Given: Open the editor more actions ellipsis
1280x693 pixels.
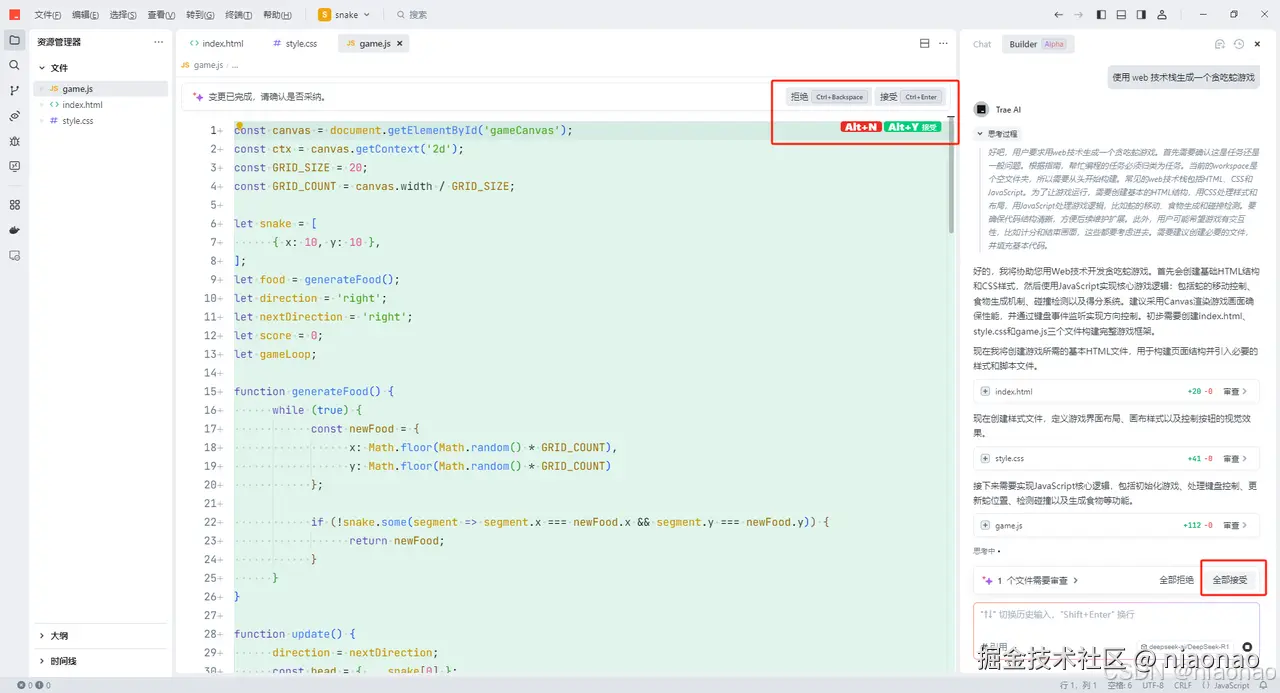Looking at the screenshot, I should pos(943,43).
